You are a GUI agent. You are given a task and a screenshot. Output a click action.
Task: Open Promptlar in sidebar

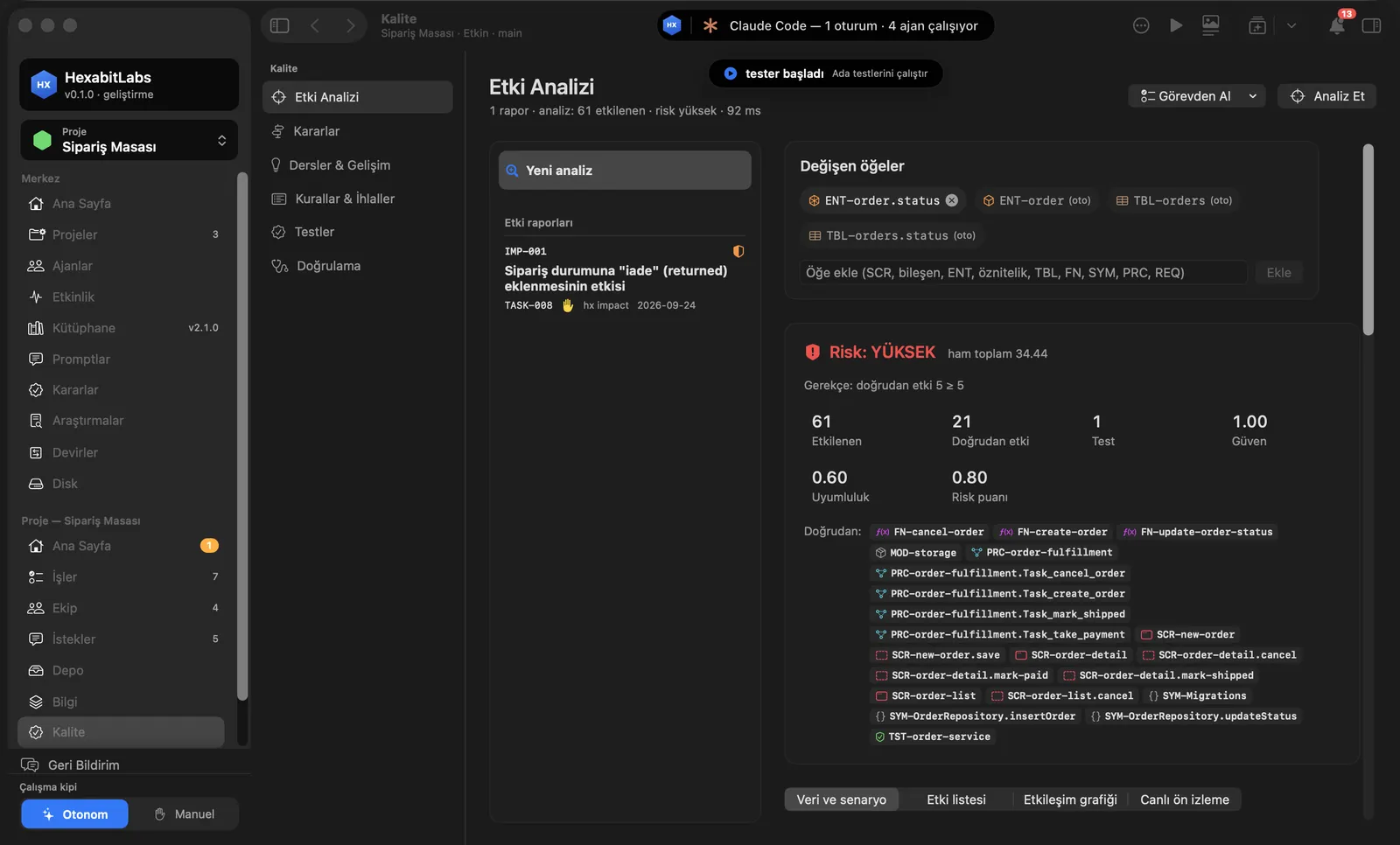122,360
